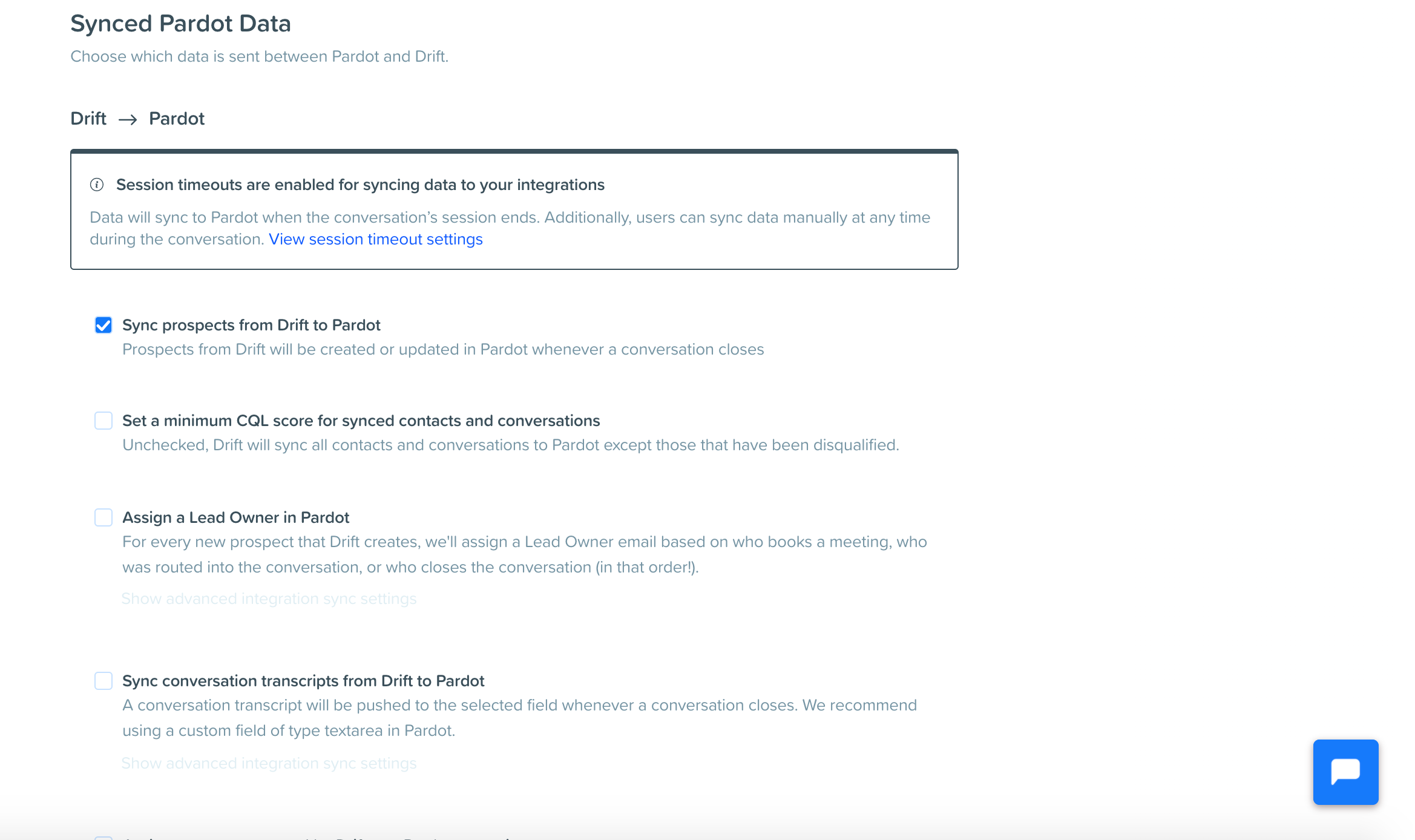This screenshot has width=1415, height=840.
Task: Open the Drift chat widget
Action: [1345, 772]
